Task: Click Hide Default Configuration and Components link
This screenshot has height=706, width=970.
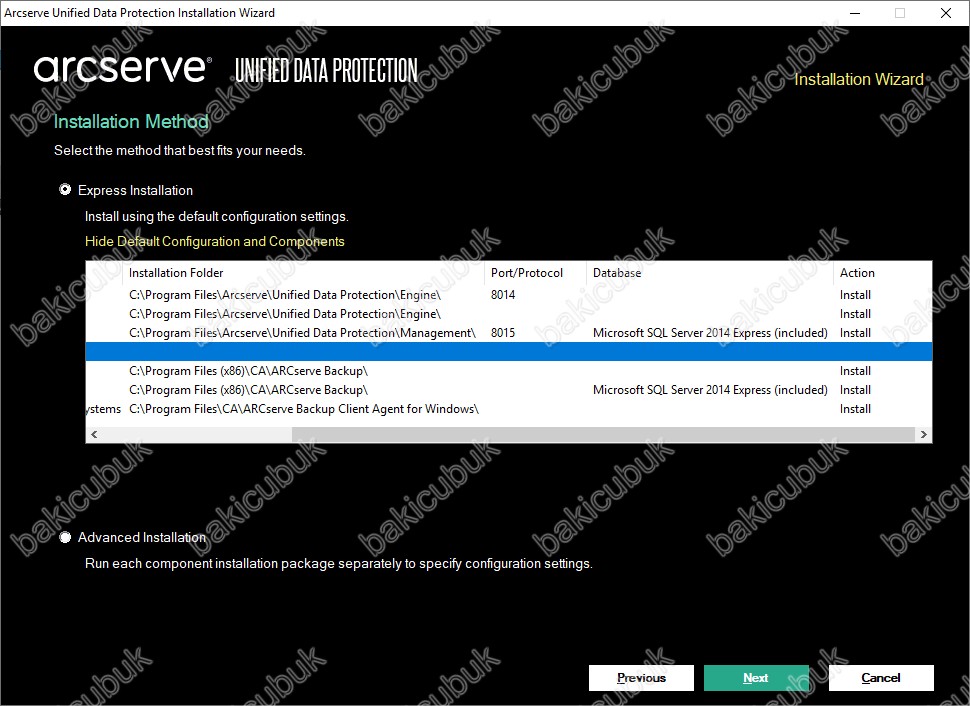Action: pos(215,241)
